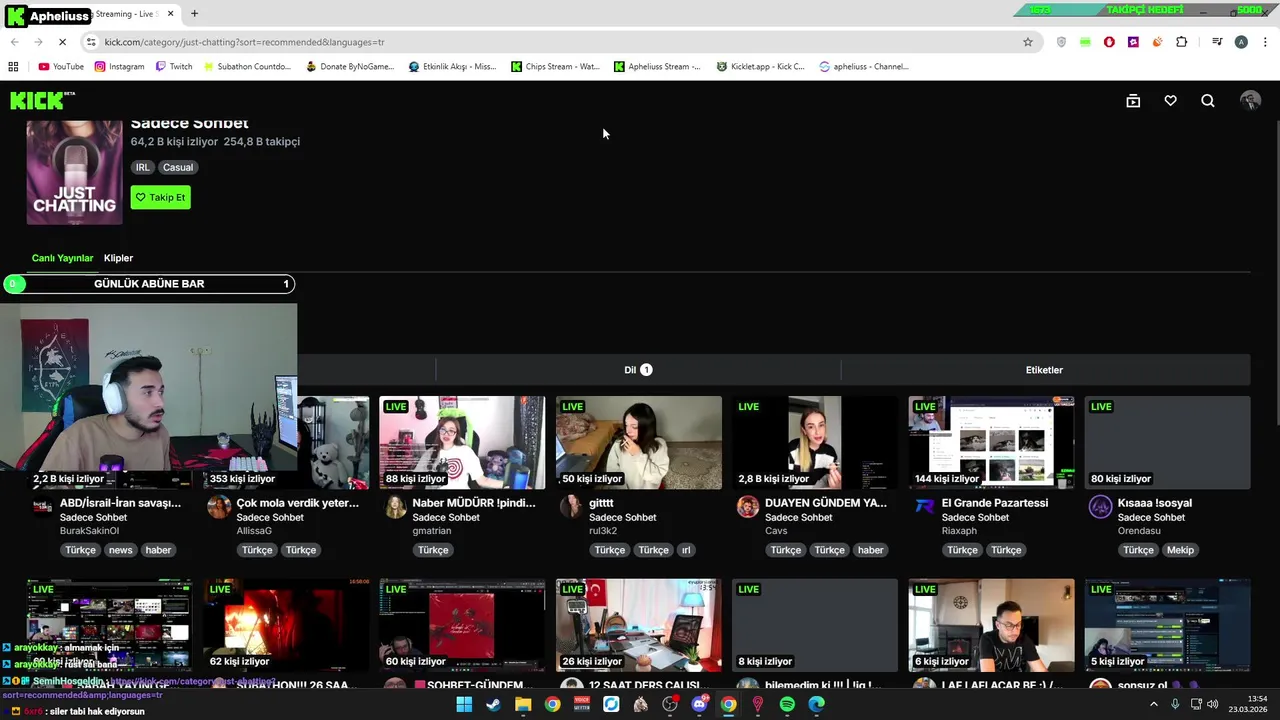The image size is (1280, 720).
Task: View site information icon in address bar
Action: click(91, 42)
